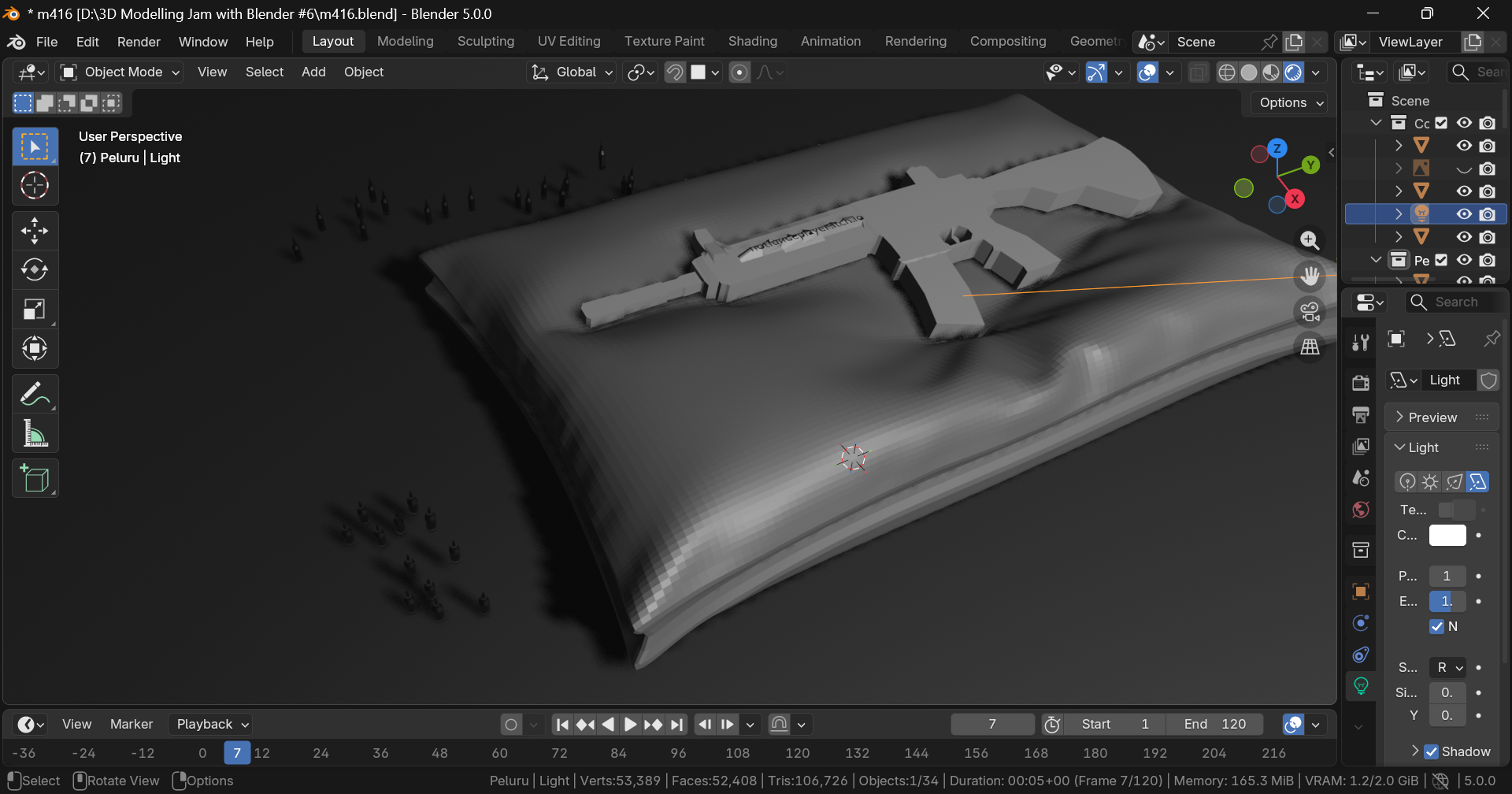Screen dimensions: 1512x794
Task: Click the viewport zoom magnifier gizmo
Action: click(1310, 240)
